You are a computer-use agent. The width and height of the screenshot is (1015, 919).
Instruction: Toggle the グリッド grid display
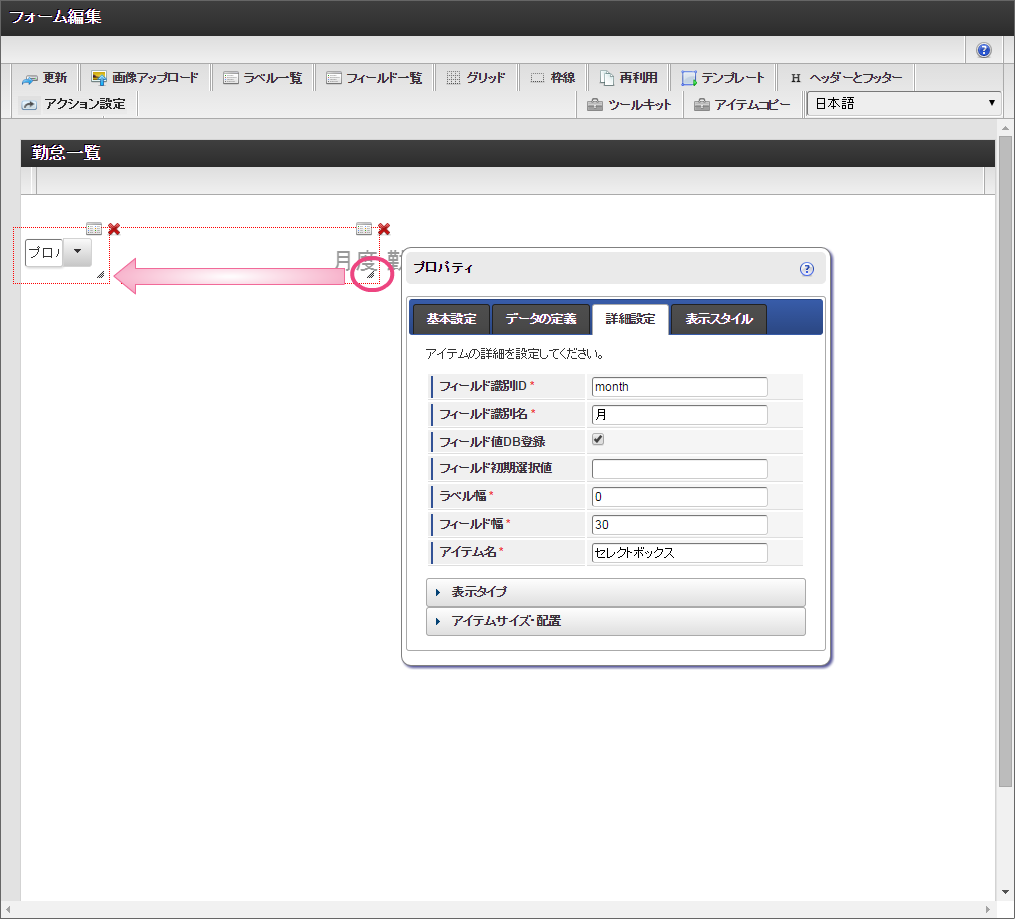476,78
